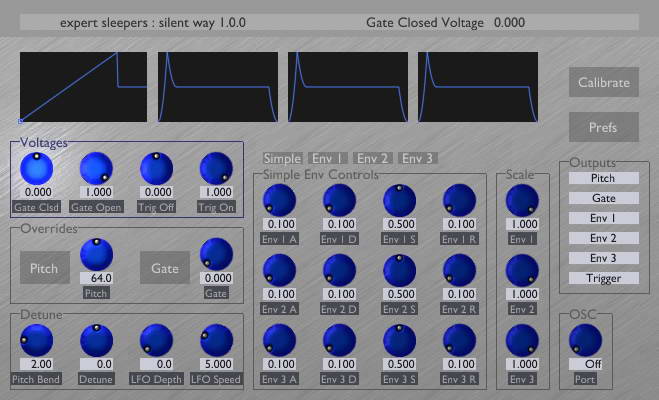Click the Env 3 D decay knob
The width and height of the screenshot is (659, 400).
(340, 340)
